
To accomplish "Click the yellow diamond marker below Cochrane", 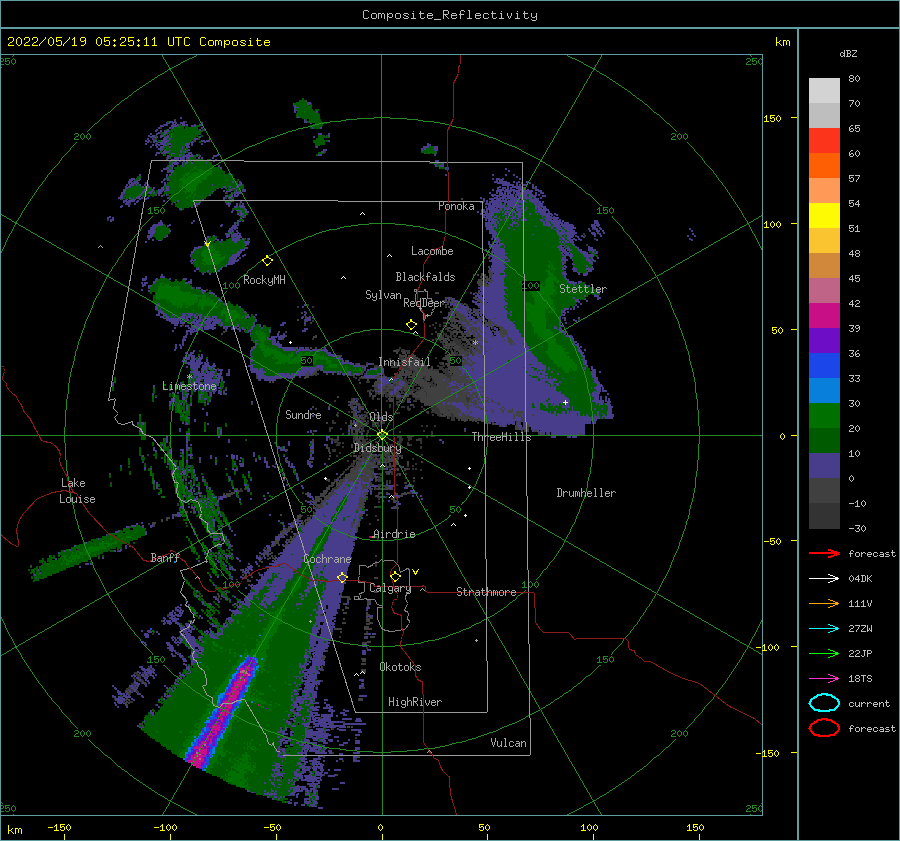I will pyautogui.click(x=342, y=577).
